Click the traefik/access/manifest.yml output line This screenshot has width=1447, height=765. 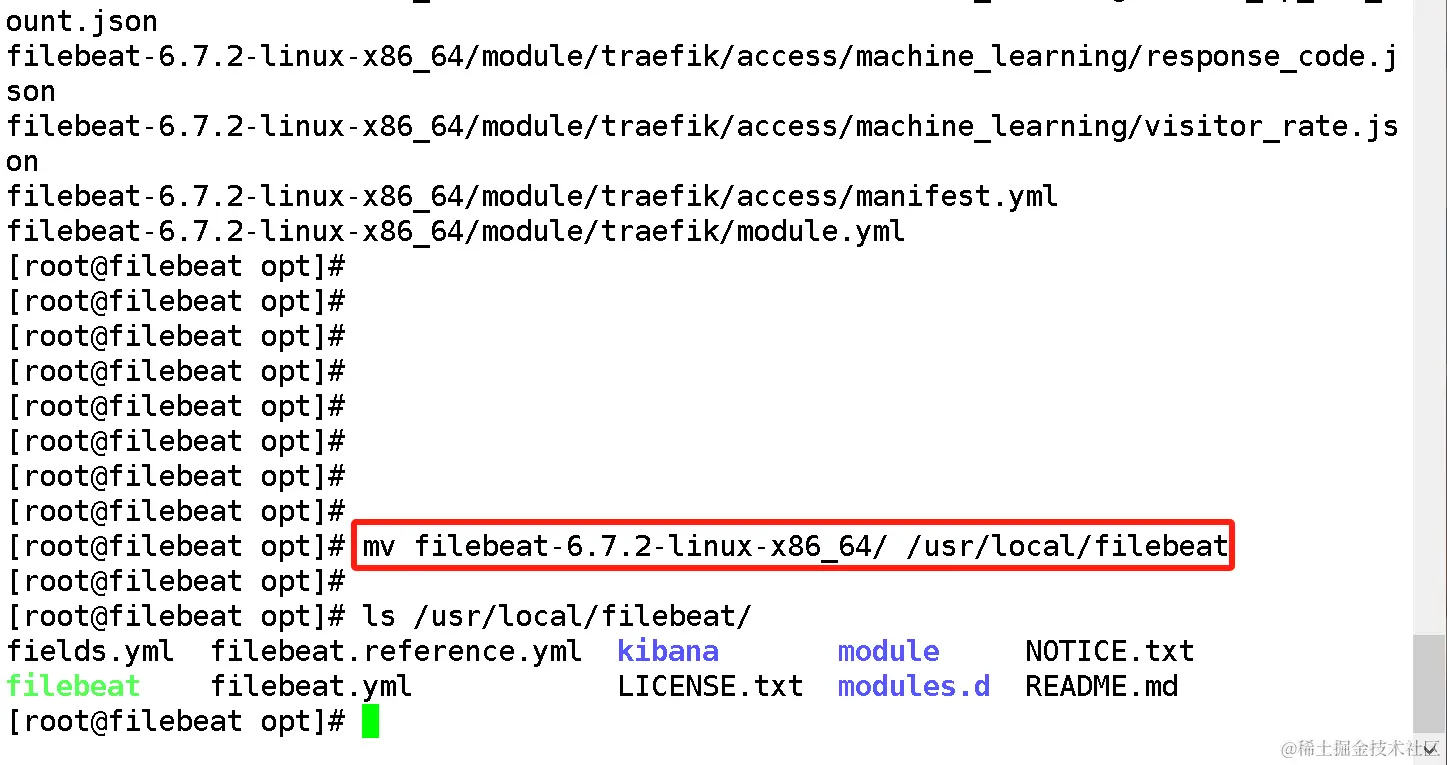[x=532, y=196]
